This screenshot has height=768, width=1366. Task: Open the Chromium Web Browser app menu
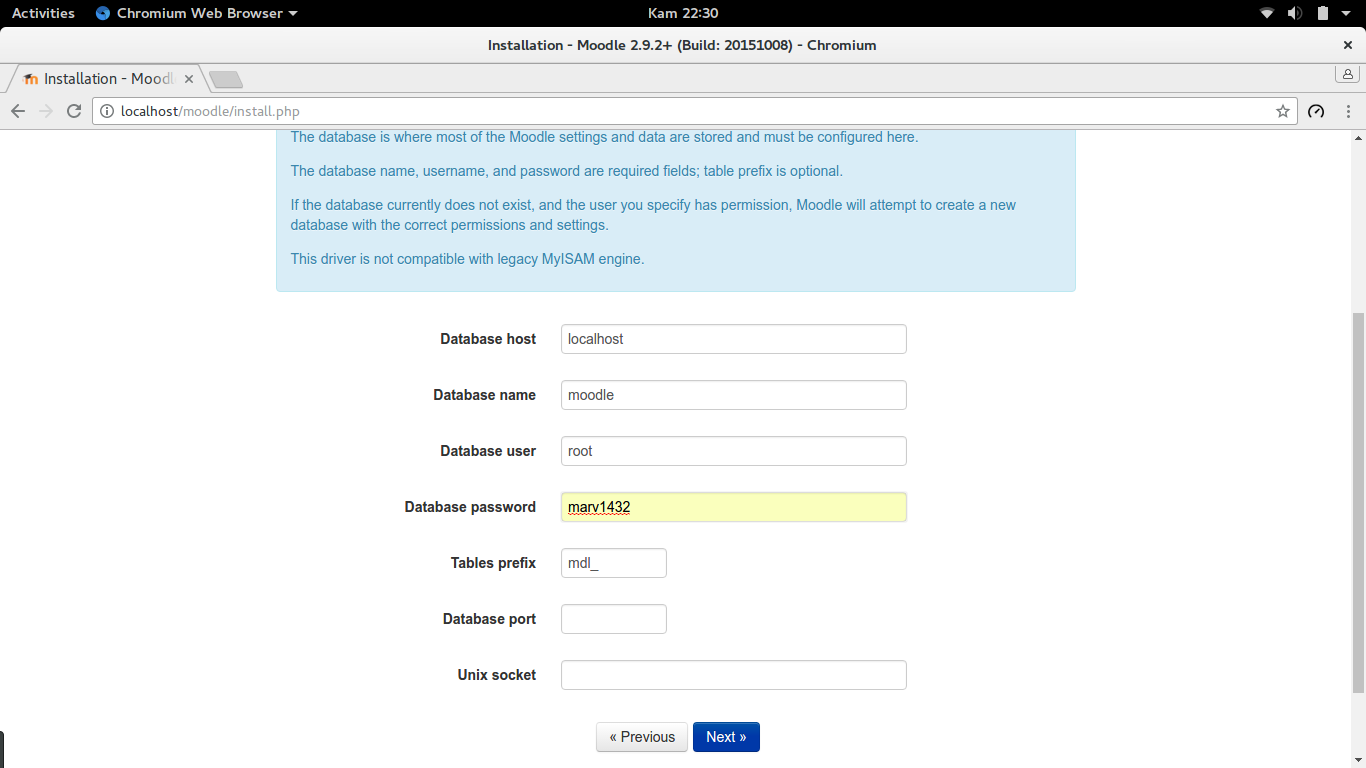(x=196, y=13)
